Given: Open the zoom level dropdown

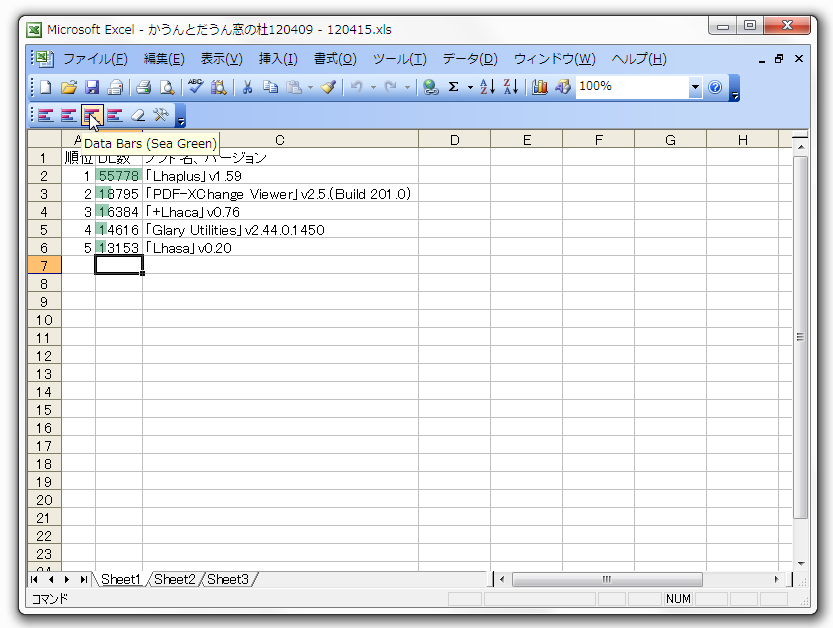Looking at the screenshot, I should (694, 88).
